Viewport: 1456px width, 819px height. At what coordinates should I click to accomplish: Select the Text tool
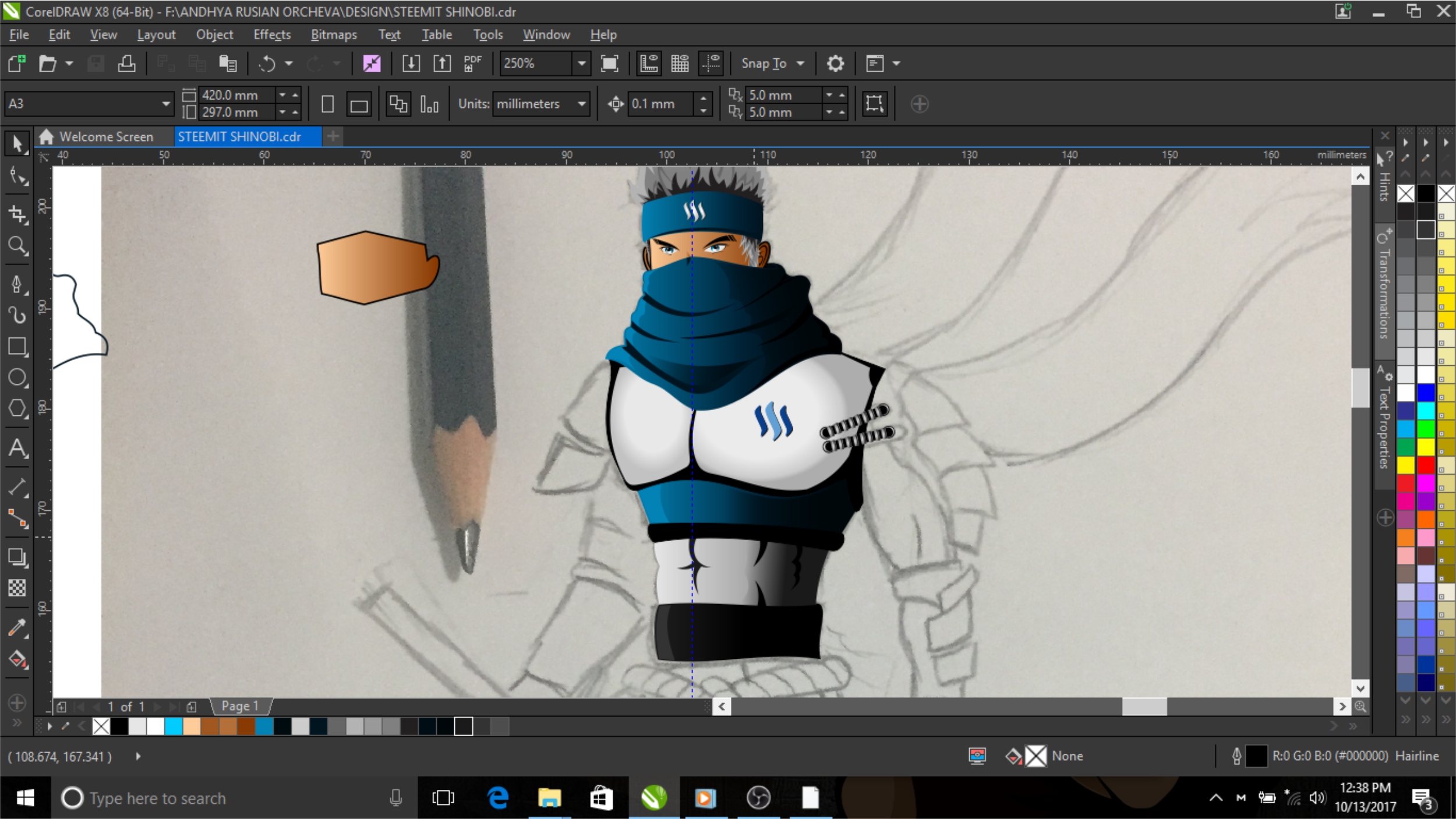tap(17, 448)
